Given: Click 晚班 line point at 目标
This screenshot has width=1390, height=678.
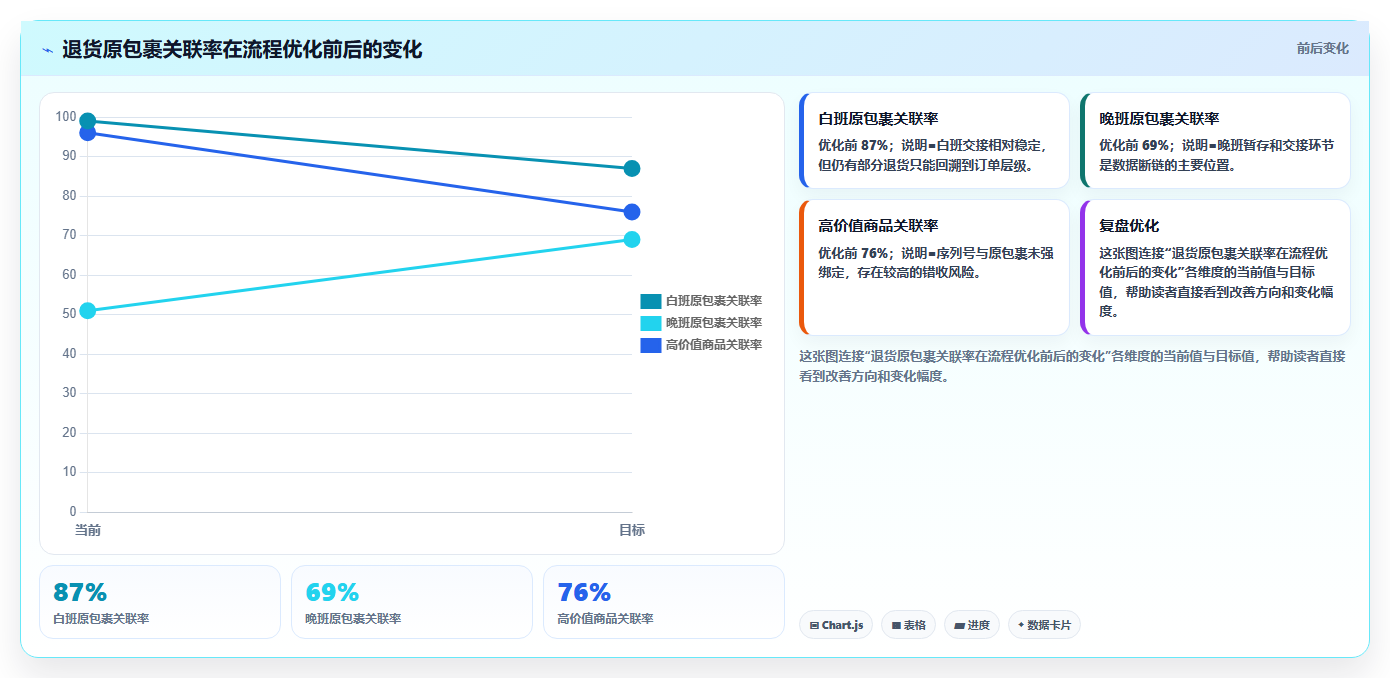Looking at the screenshot, I should (632, 239).
